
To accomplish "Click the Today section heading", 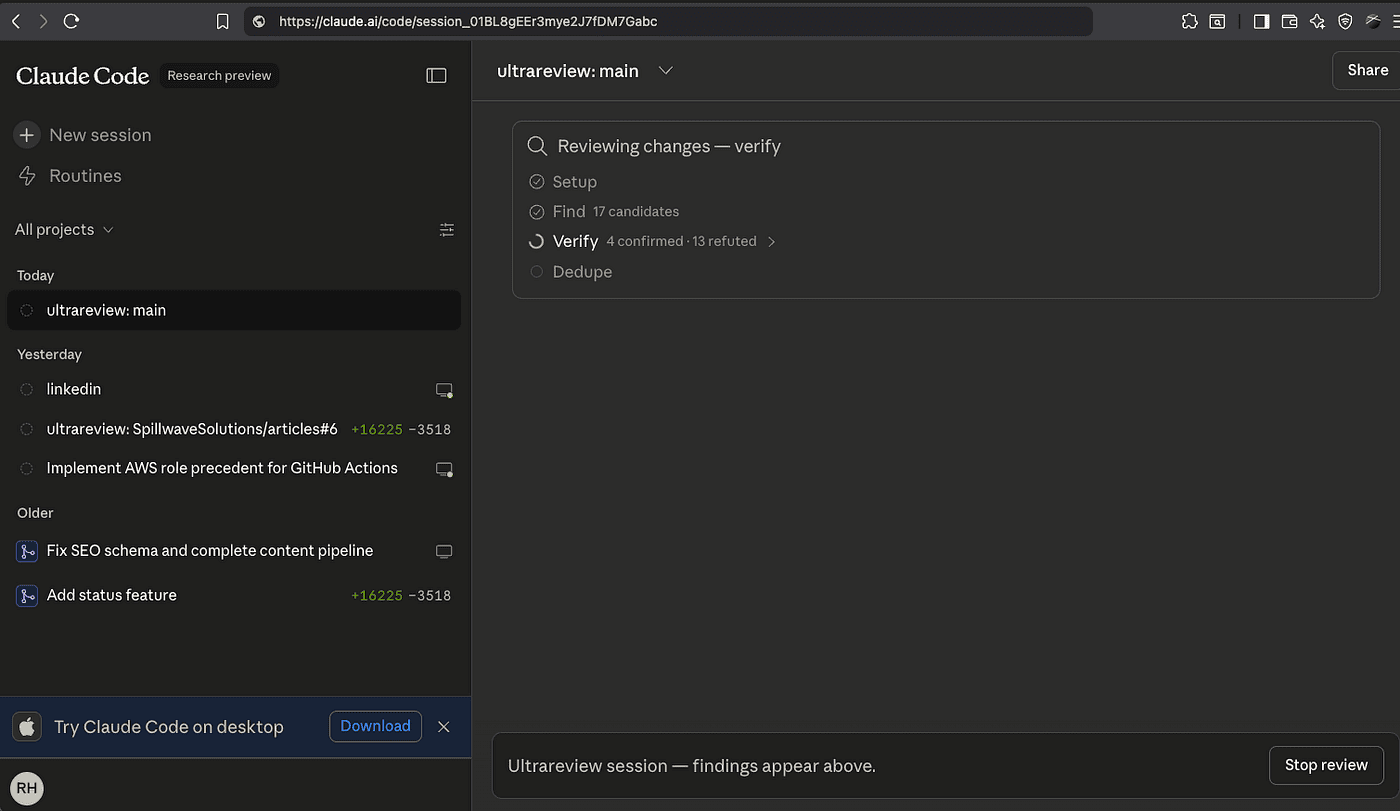I will [x=36, y=276].
